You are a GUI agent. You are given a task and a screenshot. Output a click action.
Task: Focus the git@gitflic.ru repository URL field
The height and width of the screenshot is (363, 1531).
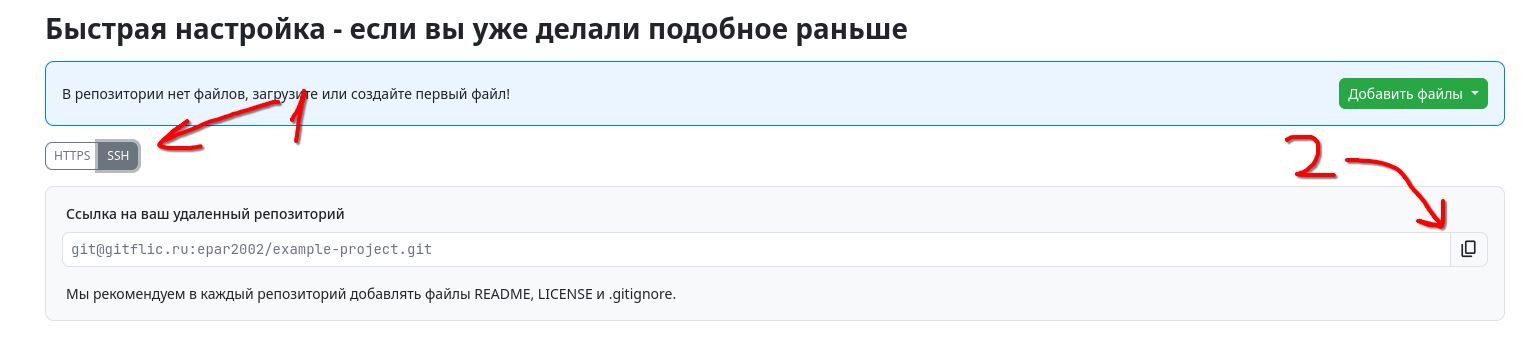(756, 249)
